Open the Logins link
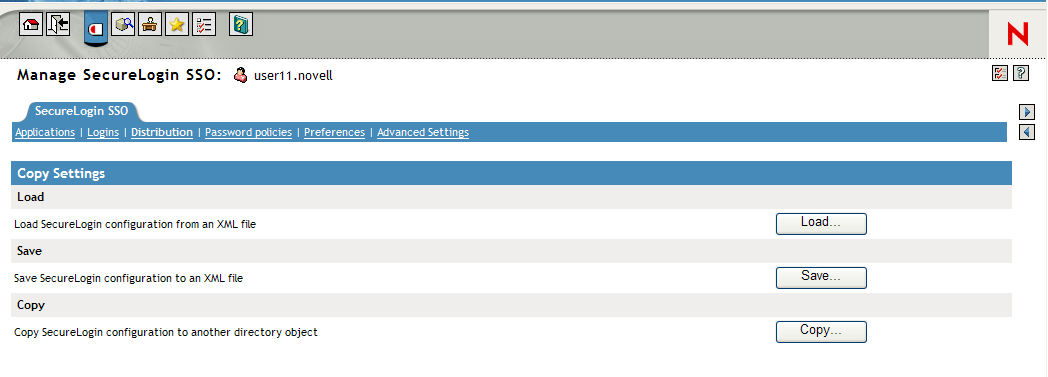 click(x=103, y=132)
